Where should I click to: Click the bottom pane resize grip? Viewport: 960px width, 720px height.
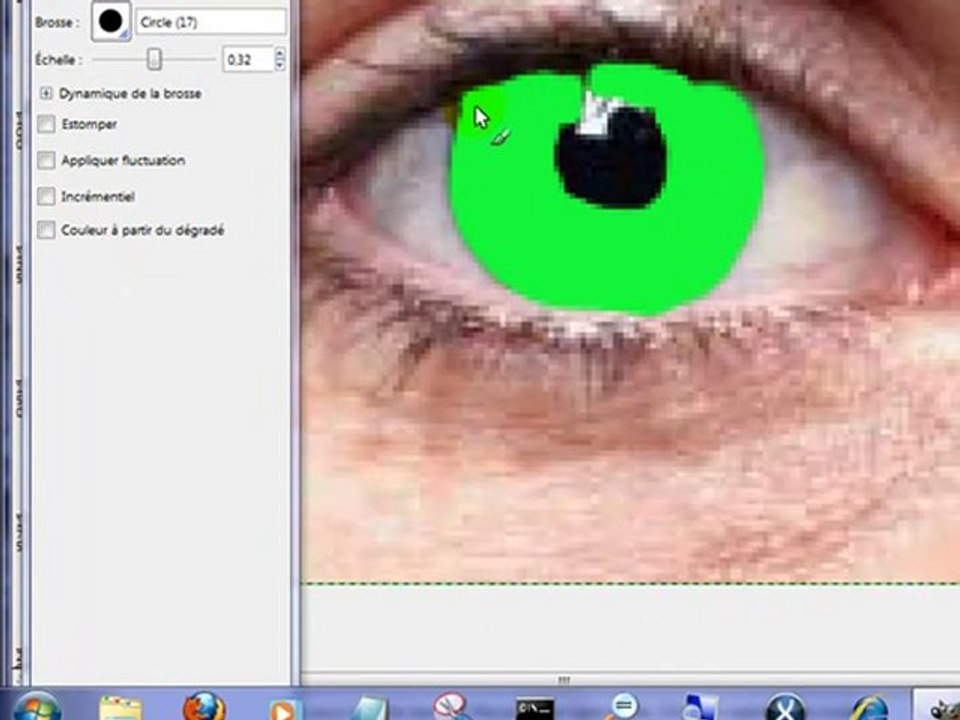[x=564, y=680]
